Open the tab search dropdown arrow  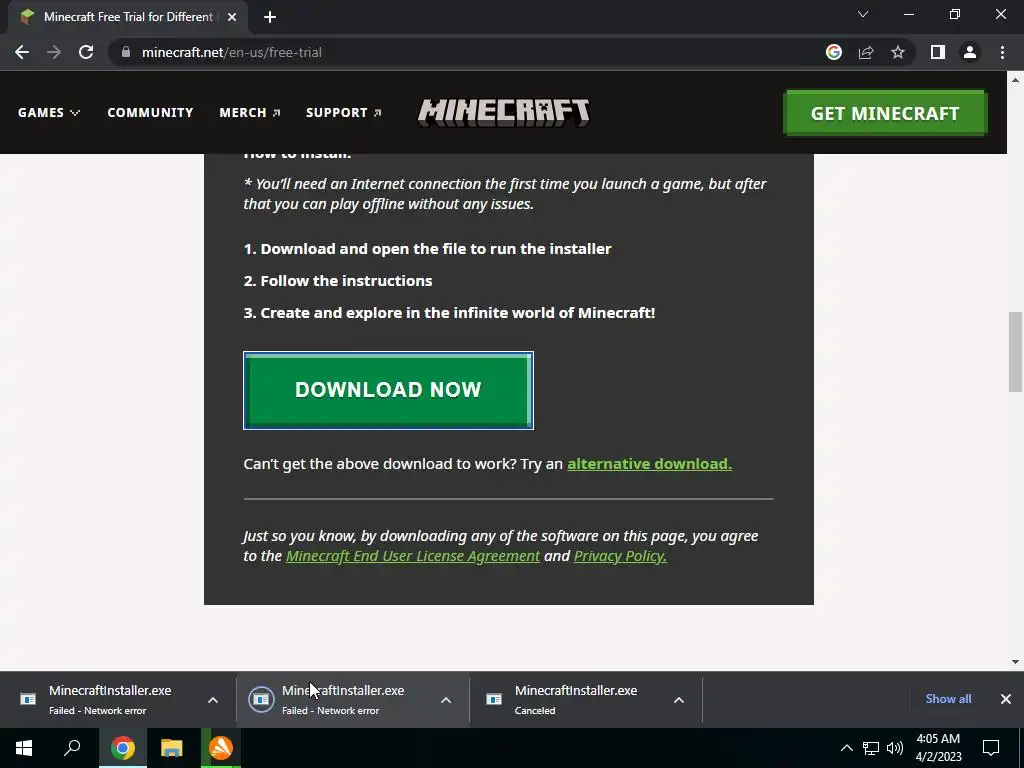[x=863, y=14]
